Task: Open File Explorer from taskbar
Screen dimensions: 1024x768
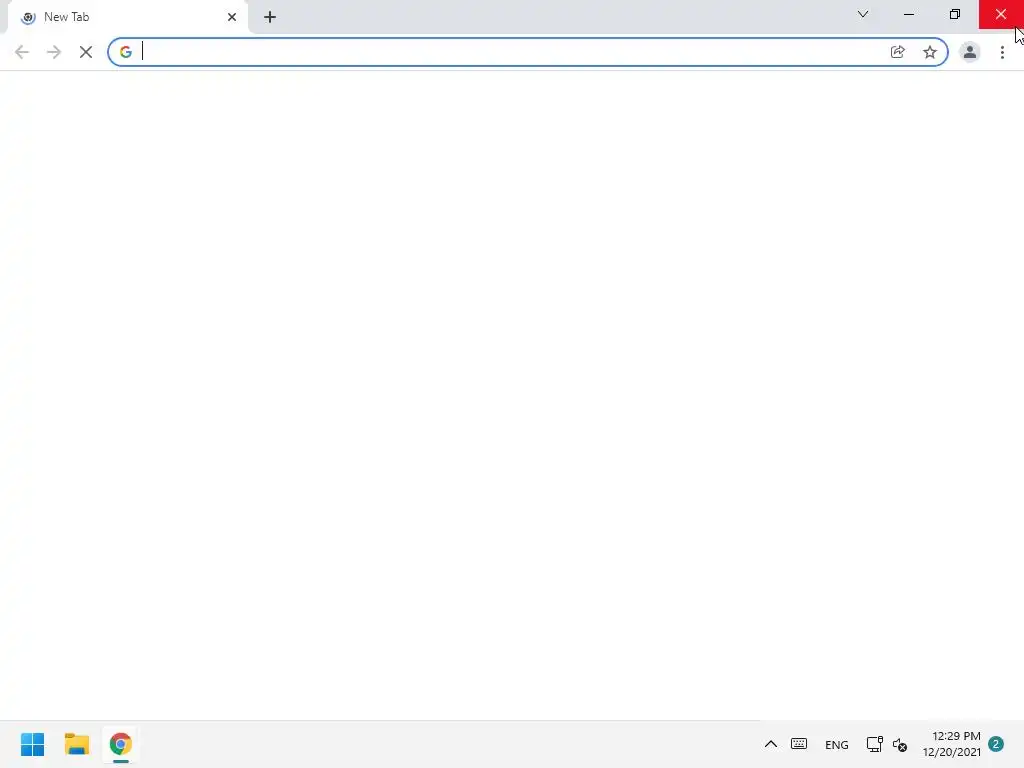Action: [x=77, y=744]
